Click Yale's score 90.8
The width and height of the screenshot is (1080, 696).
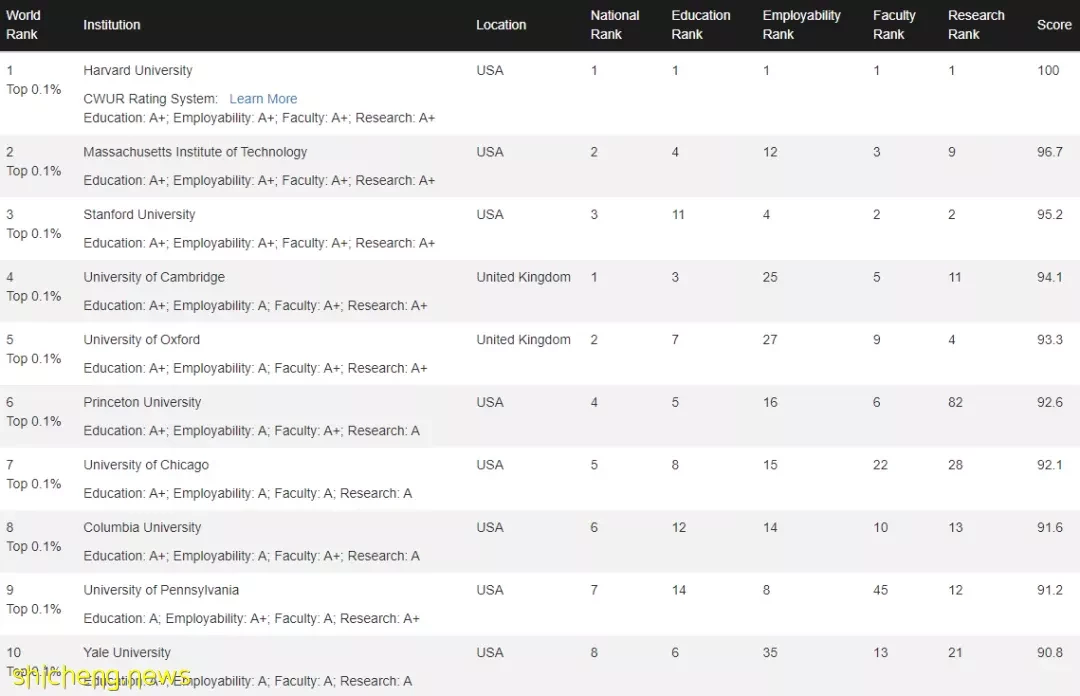(x=1050, y=653)
